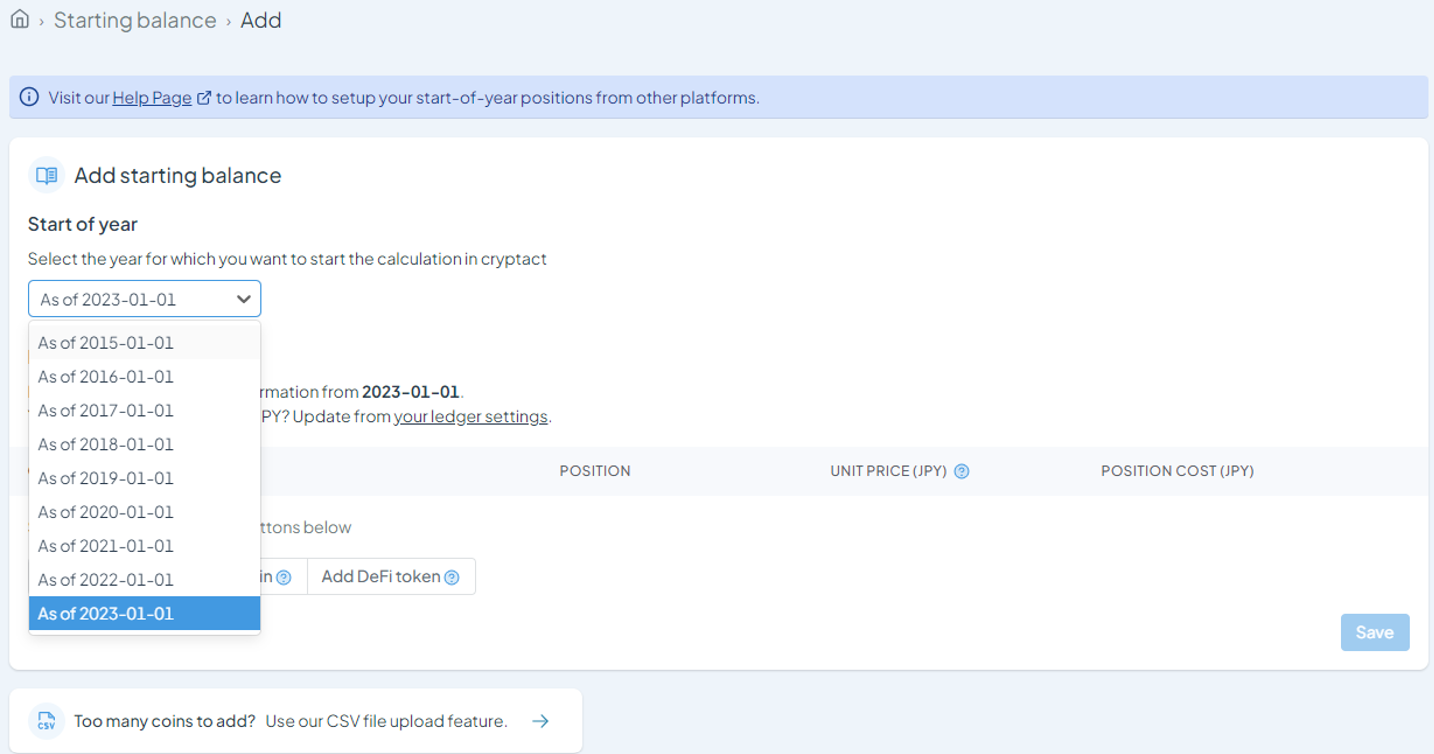Click arrow icon in CSV upload banner
The image size is (1434, 754).
pos(540,721)
